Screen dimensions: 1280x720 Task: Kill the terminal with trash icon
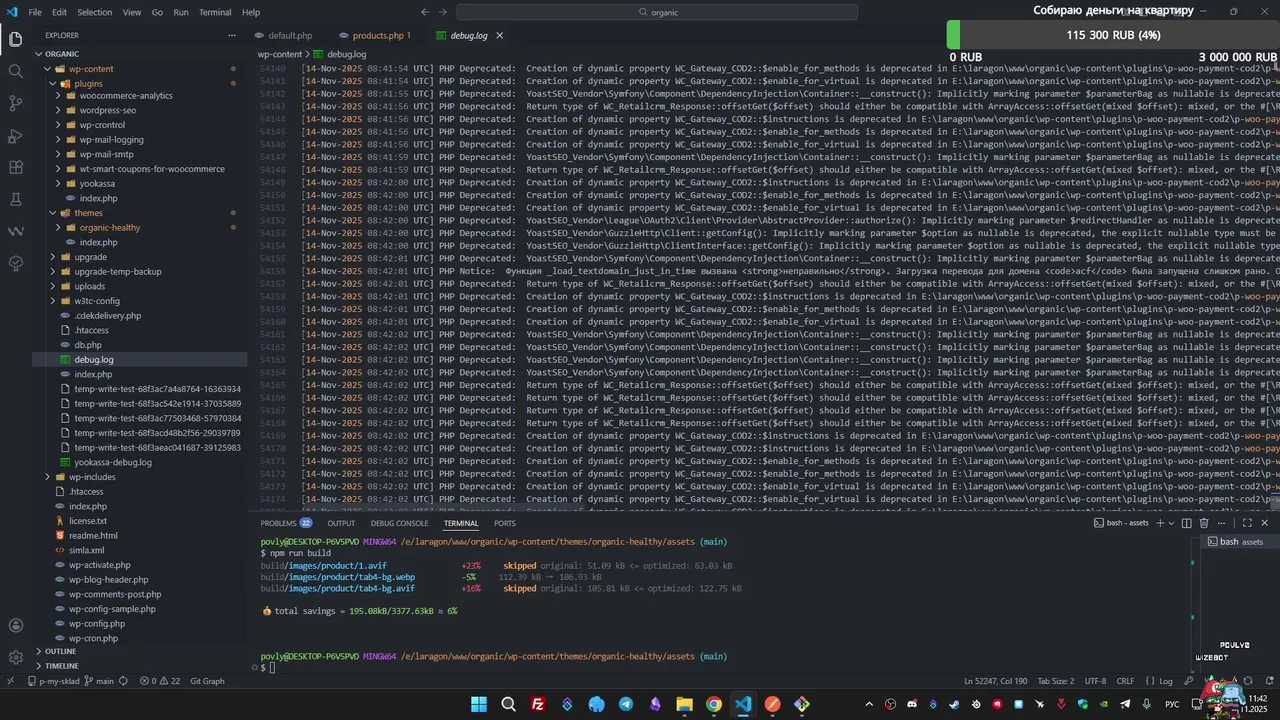[1204, 523]
